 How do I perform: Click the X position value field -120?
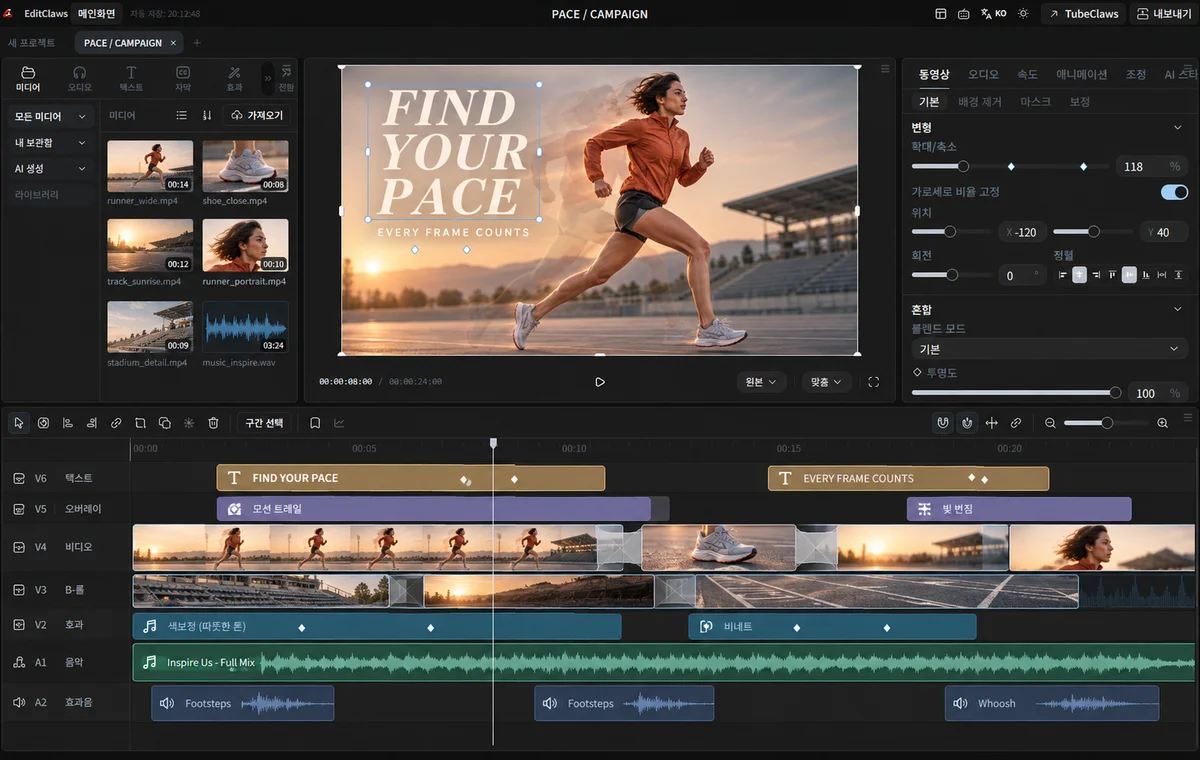(x=1022, y=232)
